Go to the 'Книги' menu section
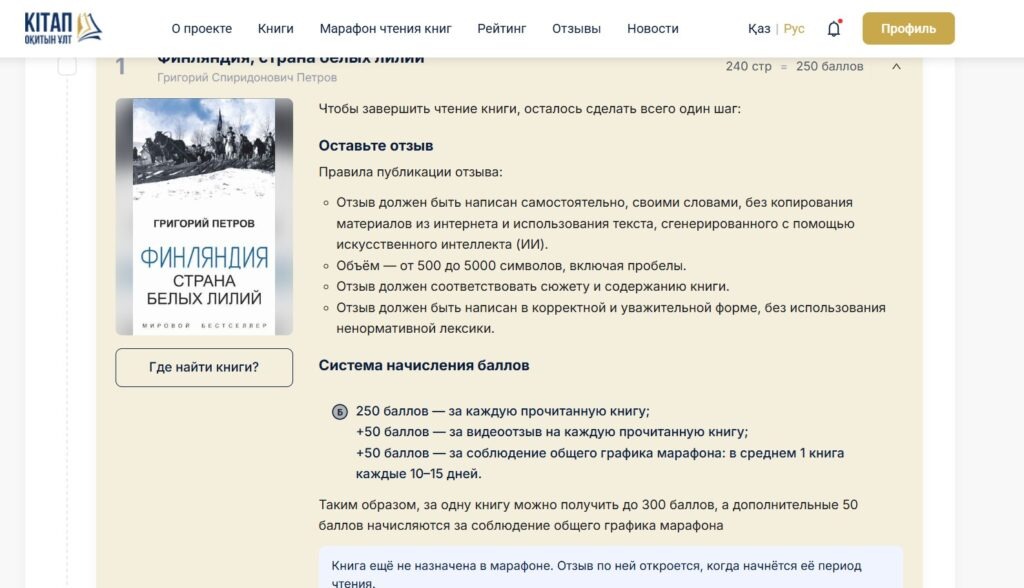The height and width of the screenshot is (588, 1024). click(x=276, y=29)
